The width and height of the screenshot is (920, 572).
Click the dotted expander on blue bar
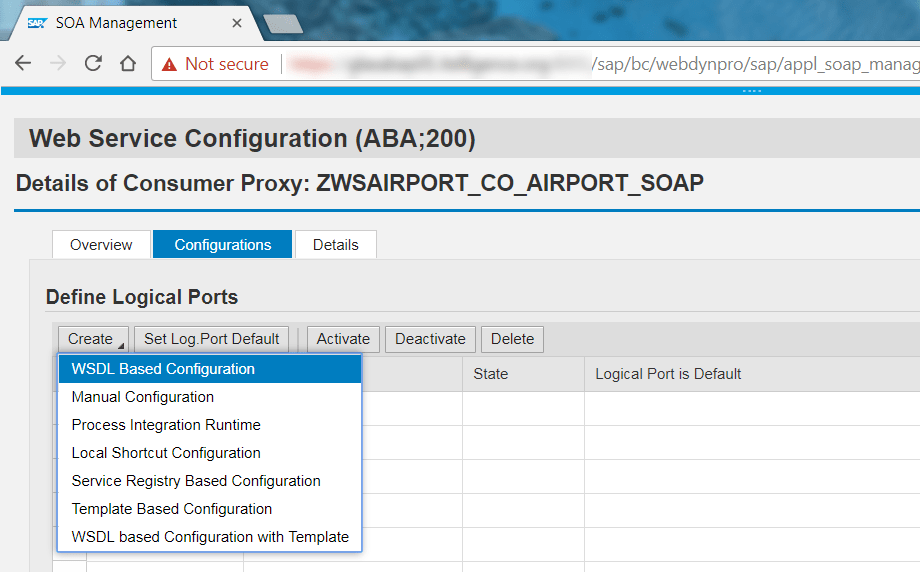[x=752, y=91]
